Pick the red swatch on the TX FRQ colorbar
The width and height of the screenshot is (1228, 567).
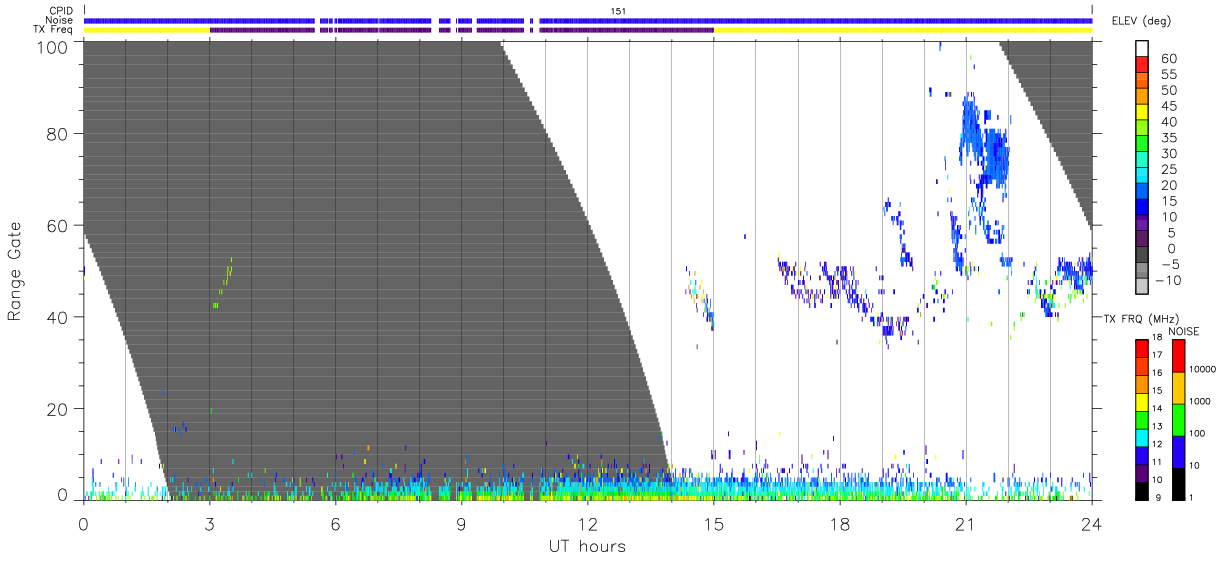(1142, 349)
